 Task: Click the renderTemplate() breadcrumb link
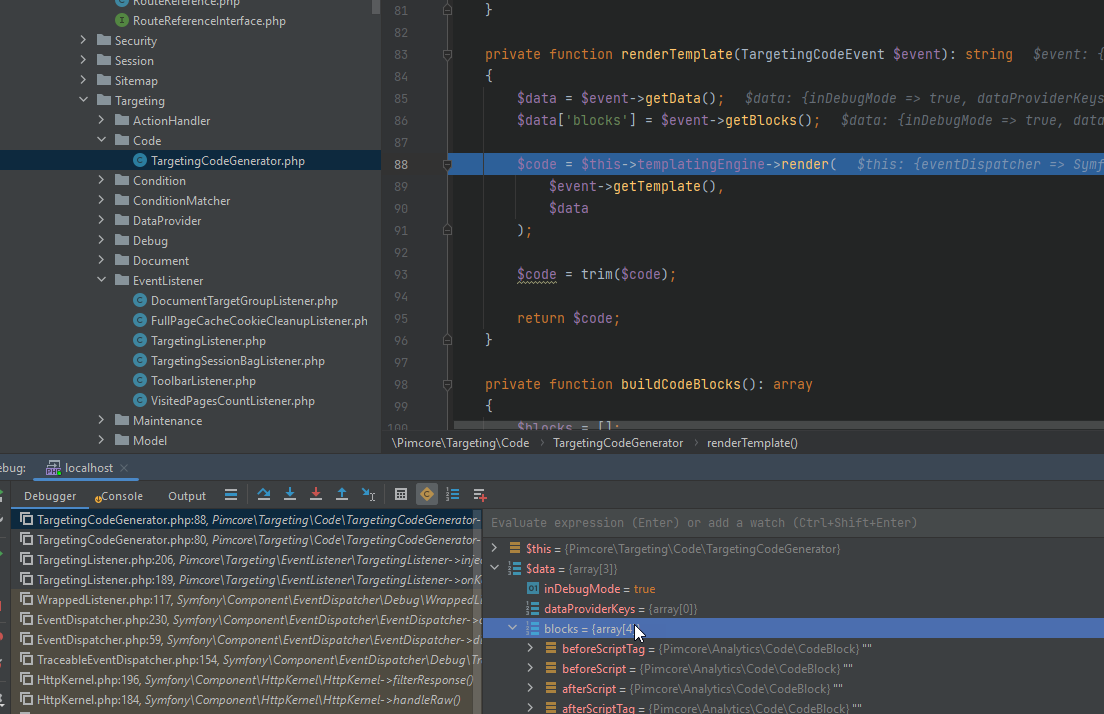752,442
